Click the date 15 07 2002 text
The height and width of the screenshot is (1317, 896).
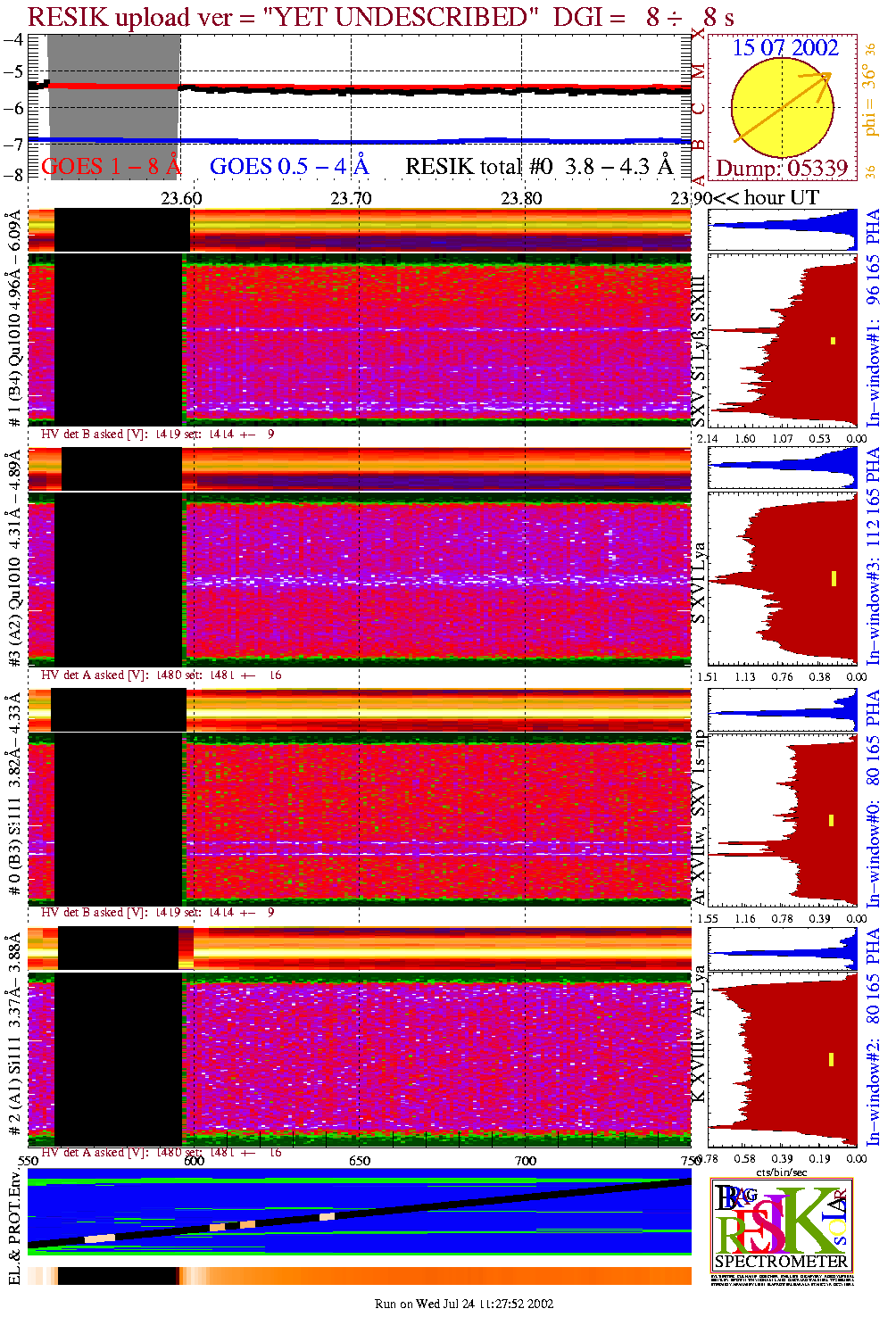click(785, 48)
